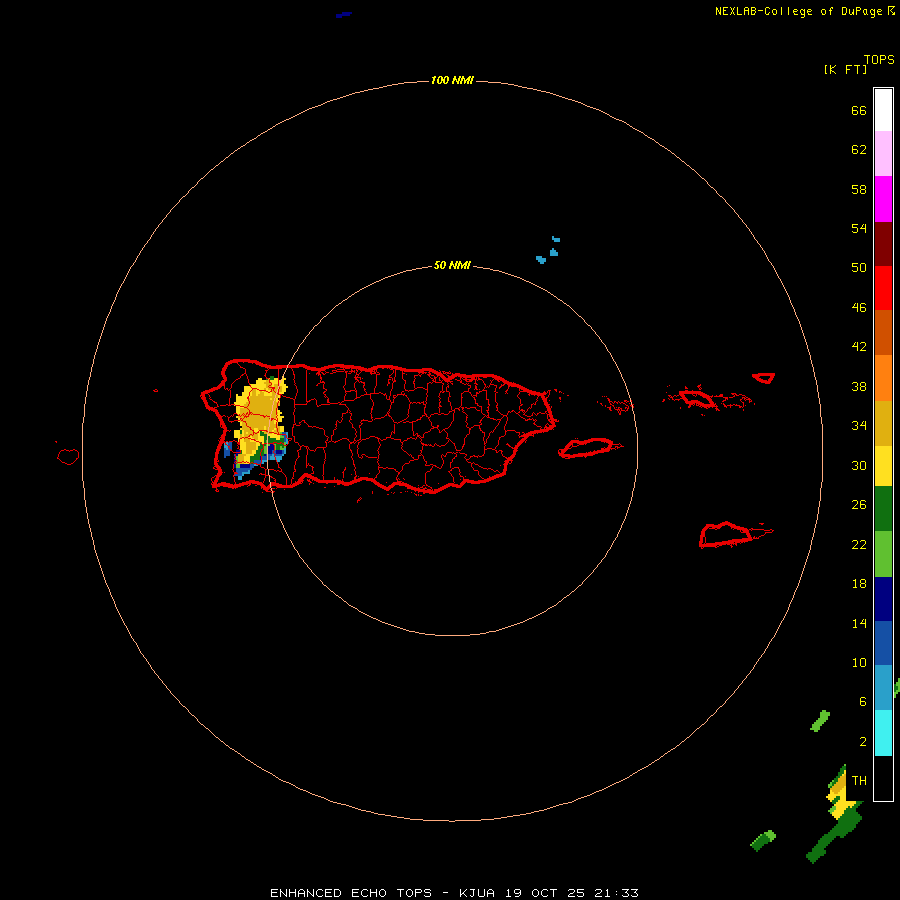Click the bright red 50 kft legend swatch
This screenshot has width=900, height=900.
tap(883, 288)
